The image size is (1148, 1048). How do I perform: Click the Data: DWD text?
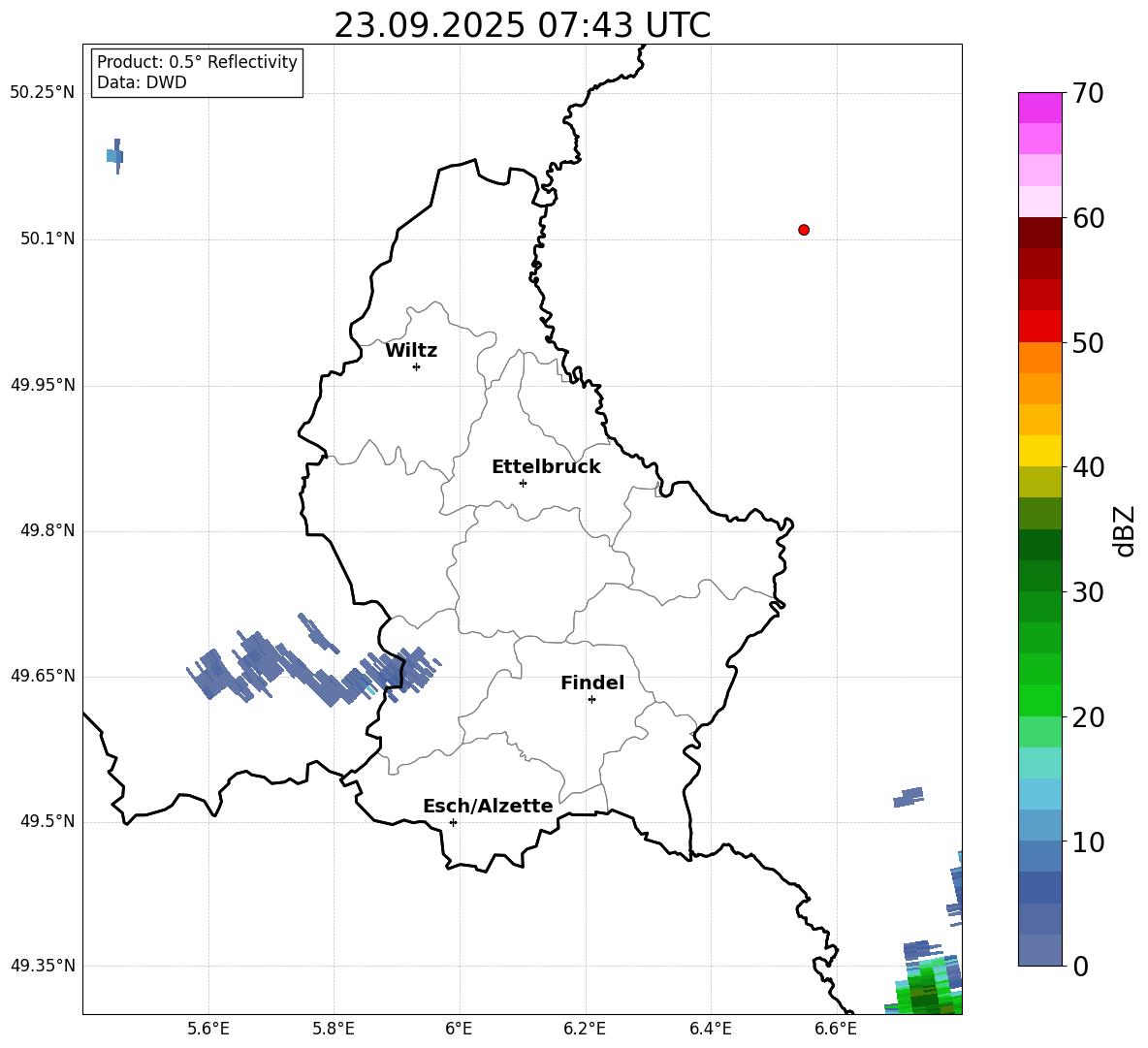[142, 82]
